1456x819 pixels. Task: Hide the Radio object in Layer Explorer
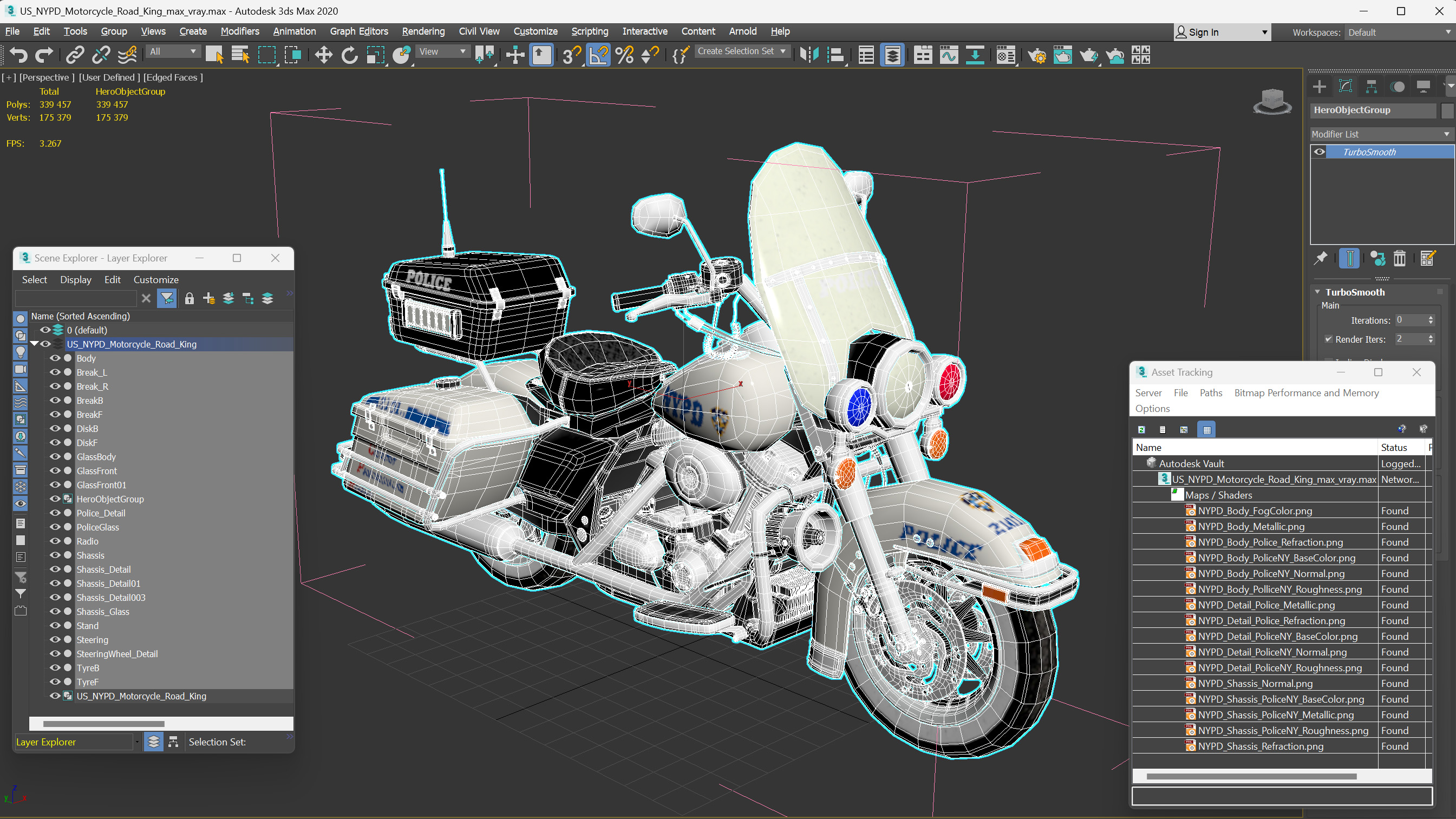pos(55,541)
